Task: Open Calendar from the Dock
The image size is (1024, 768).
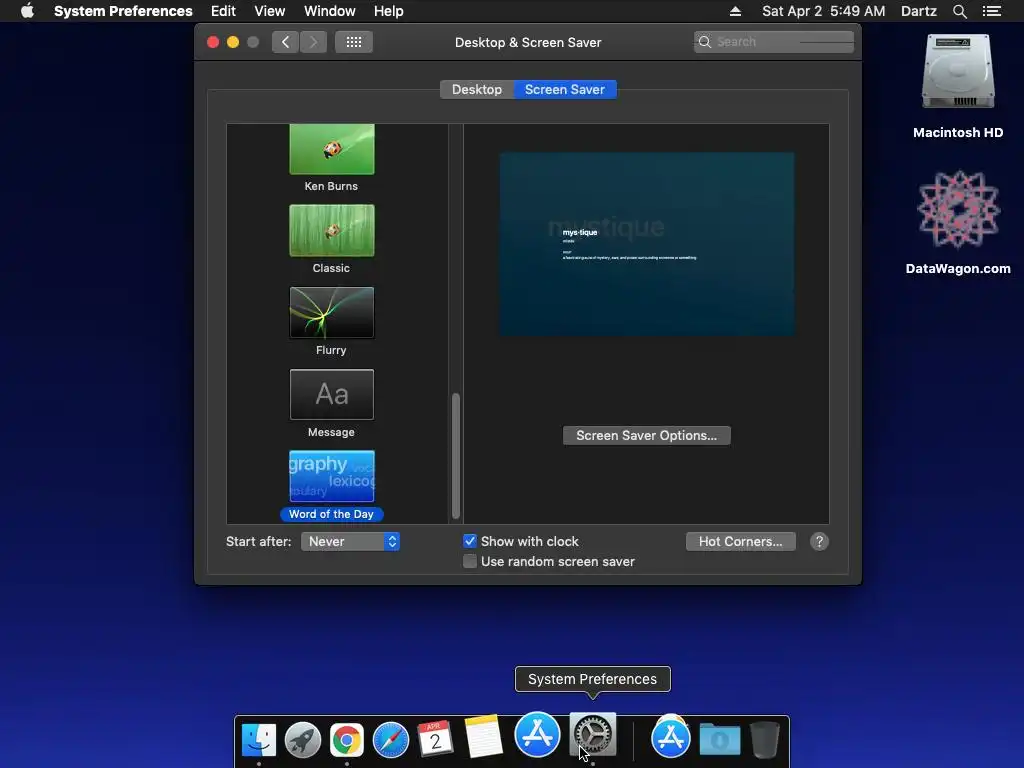Action: click(434, 739)
